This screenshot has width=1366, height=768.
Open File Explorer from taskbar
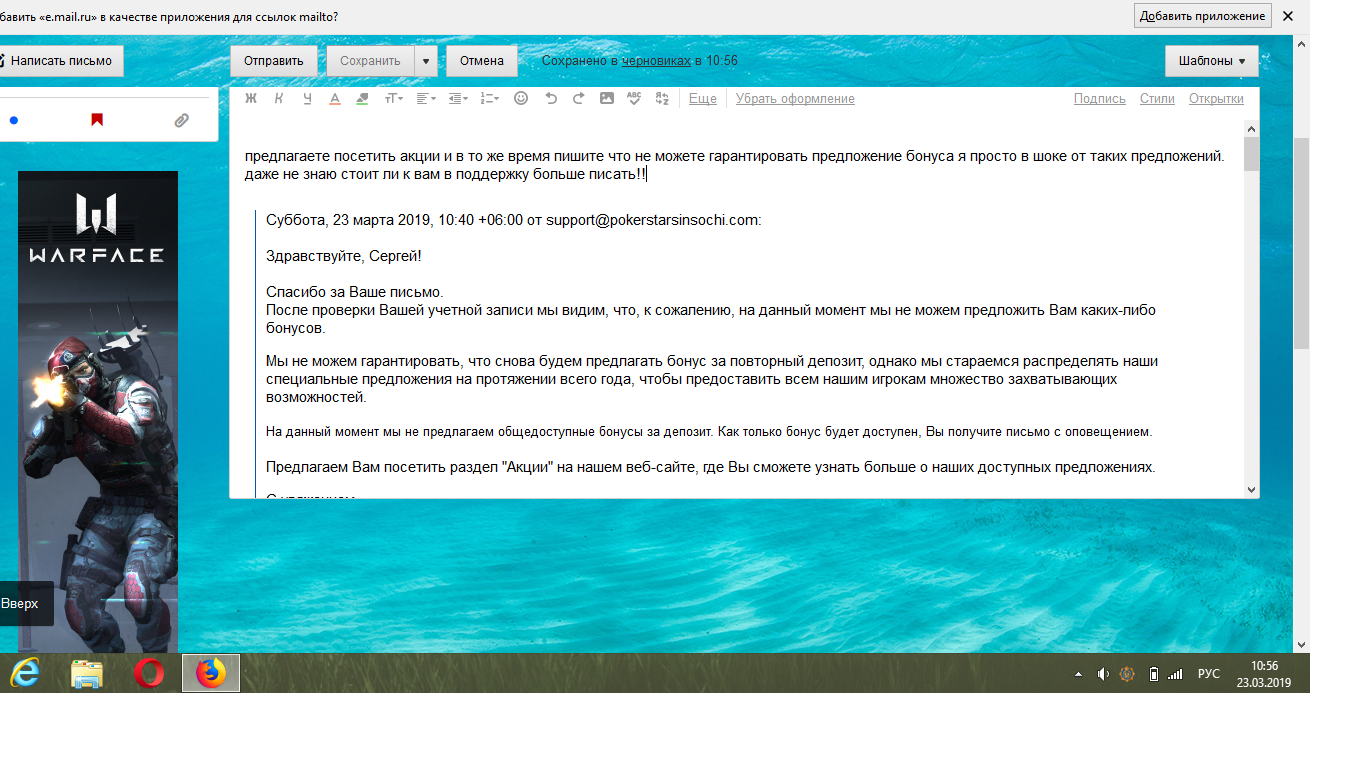pos(87,674)
